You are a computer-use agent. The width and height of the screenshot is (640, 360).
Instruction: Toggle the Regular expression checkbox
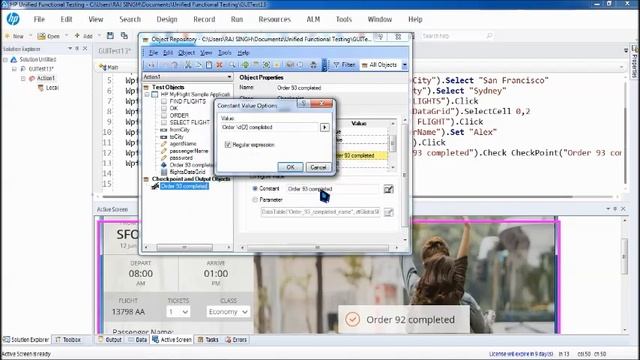pos(228,144)
